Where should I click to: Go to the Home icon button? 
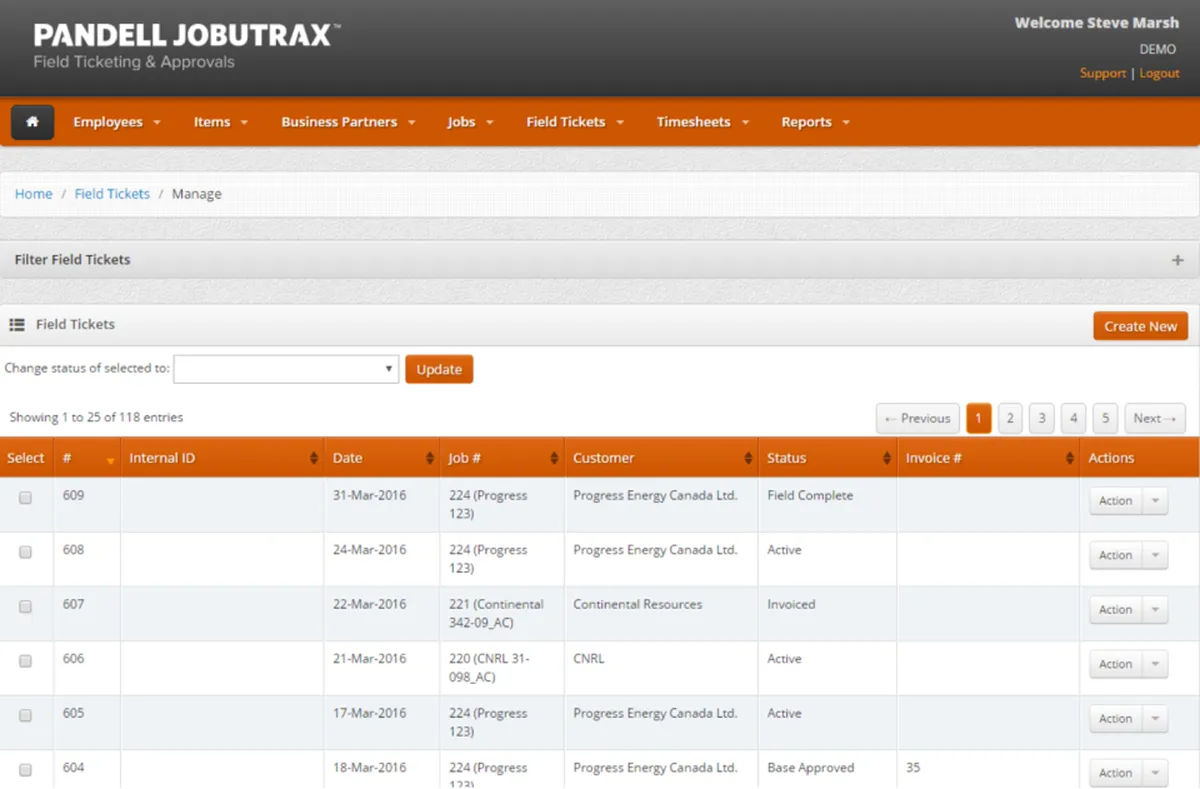[x=33, y=122]
